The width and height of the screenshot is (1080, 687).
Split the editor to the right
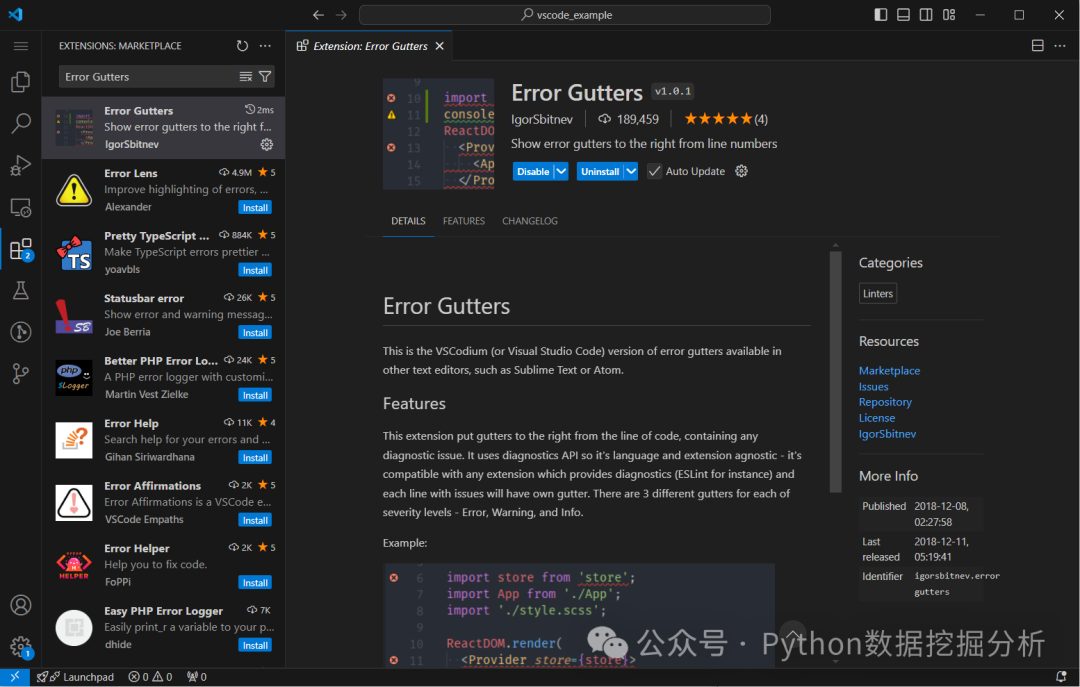tap(1037, 46)
